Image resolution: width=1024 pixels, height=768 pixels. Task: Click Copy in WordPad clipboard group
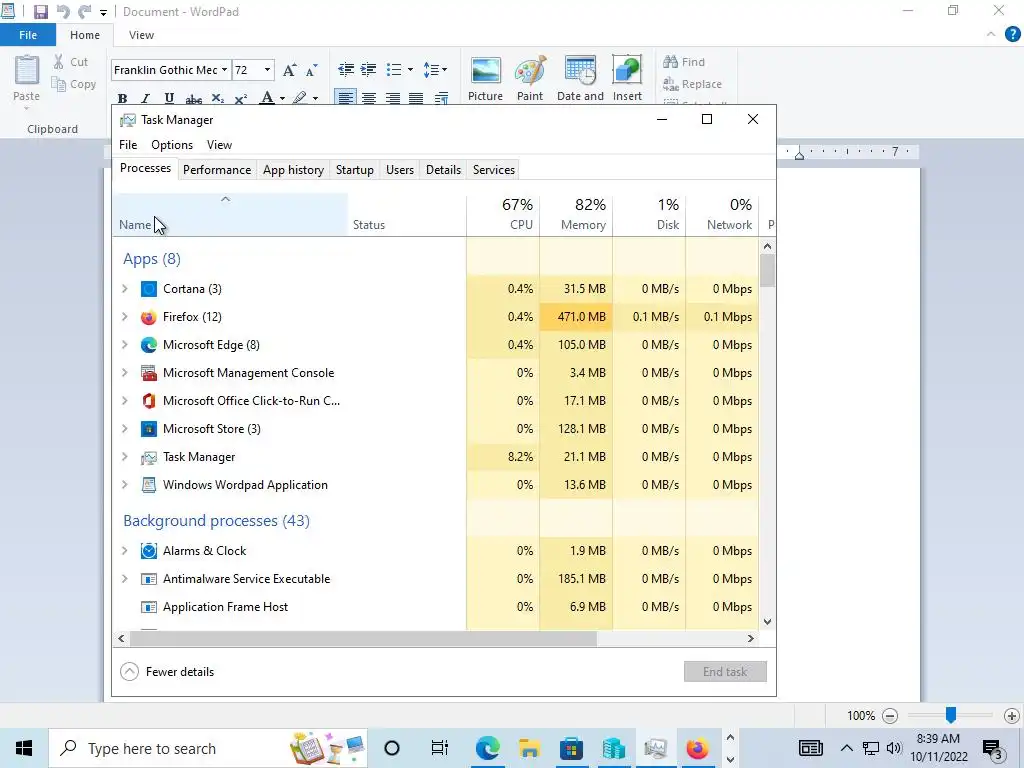pyautogui.click(x=74, y=84)
